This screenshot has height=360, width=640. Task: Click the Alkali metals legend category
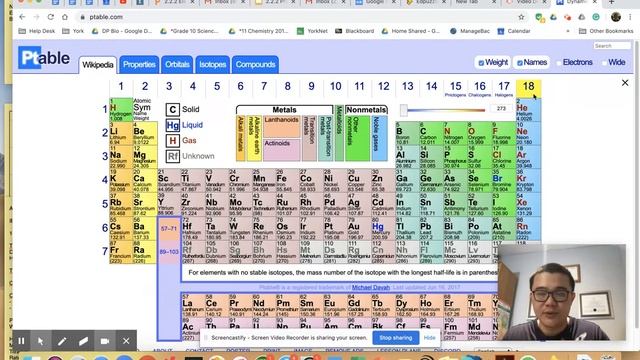coord(240,138)
